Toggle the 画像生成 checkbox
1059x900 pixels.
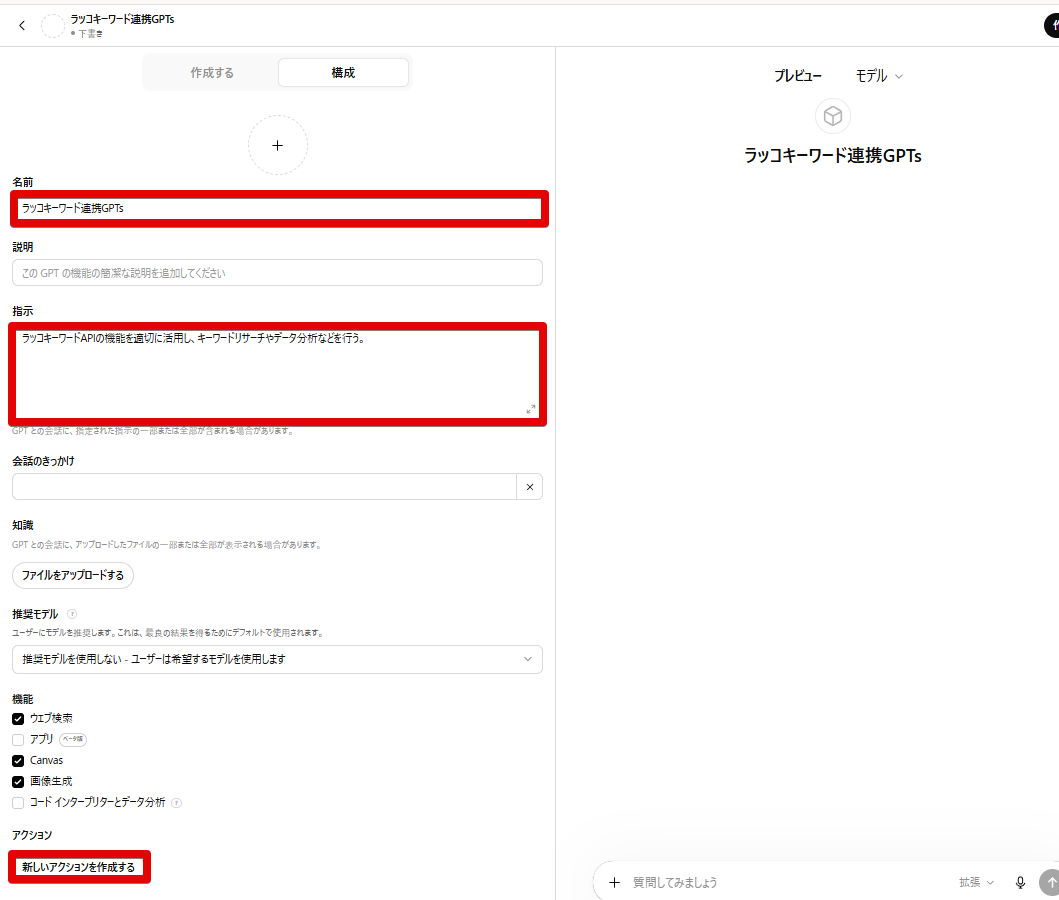click(x=18, y=782)
